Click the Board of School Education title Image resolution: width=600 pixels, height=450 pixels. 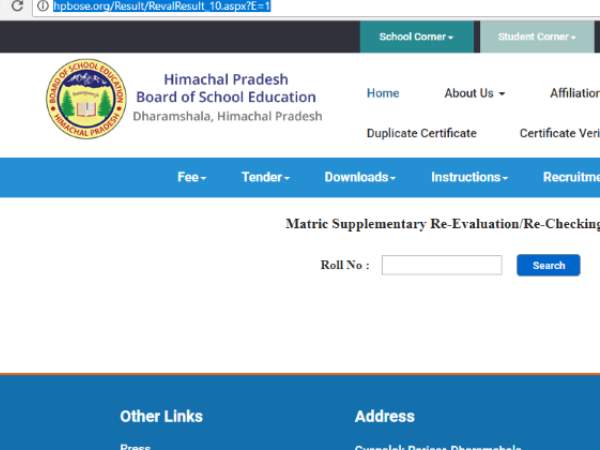(225, 97)
